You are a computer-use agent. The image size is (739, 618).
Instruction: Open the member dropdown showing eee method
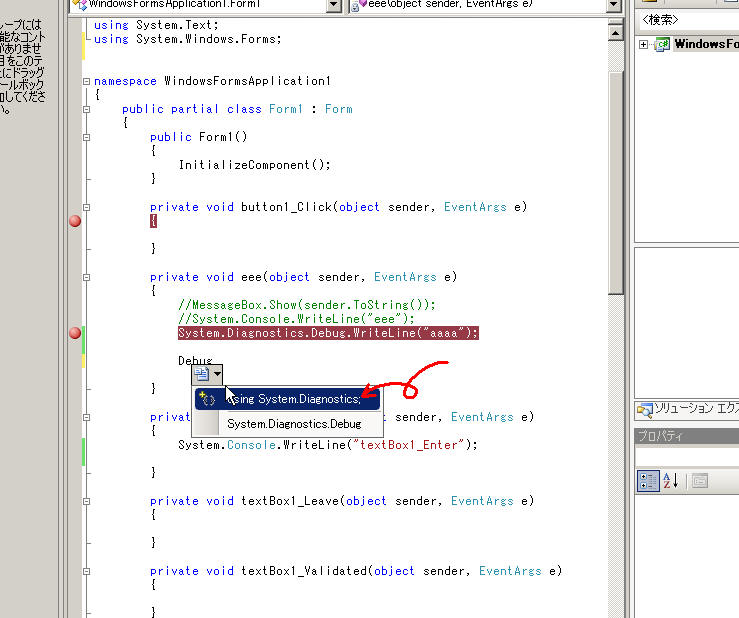tap(613, 5)
